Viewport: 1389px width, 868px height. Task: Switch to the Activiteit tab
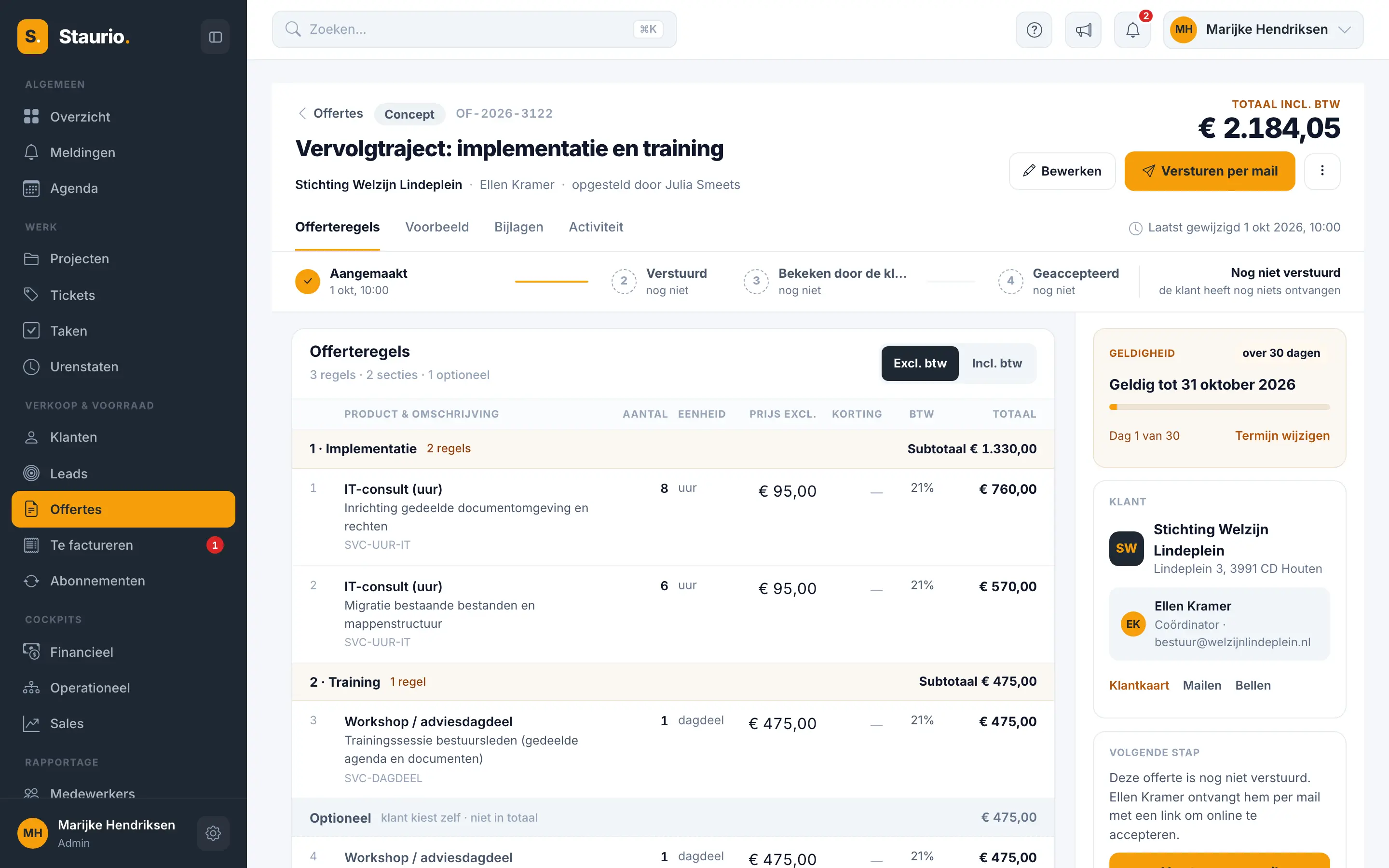coord(596,227)
